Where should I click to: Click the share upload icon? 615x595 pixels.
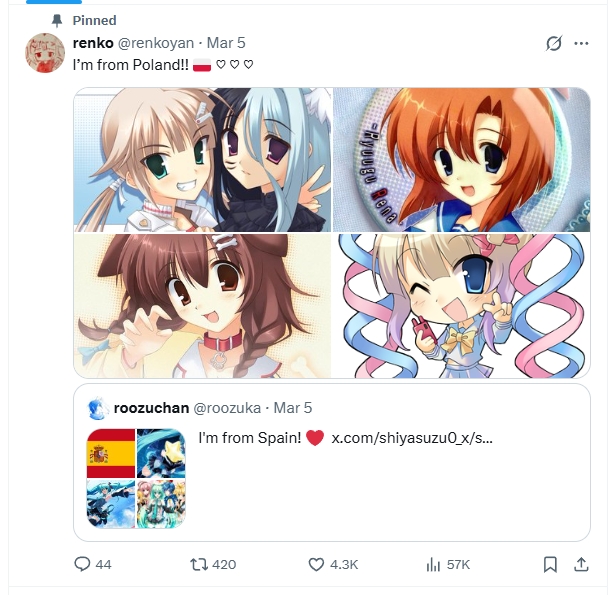[x=581, y=564]
